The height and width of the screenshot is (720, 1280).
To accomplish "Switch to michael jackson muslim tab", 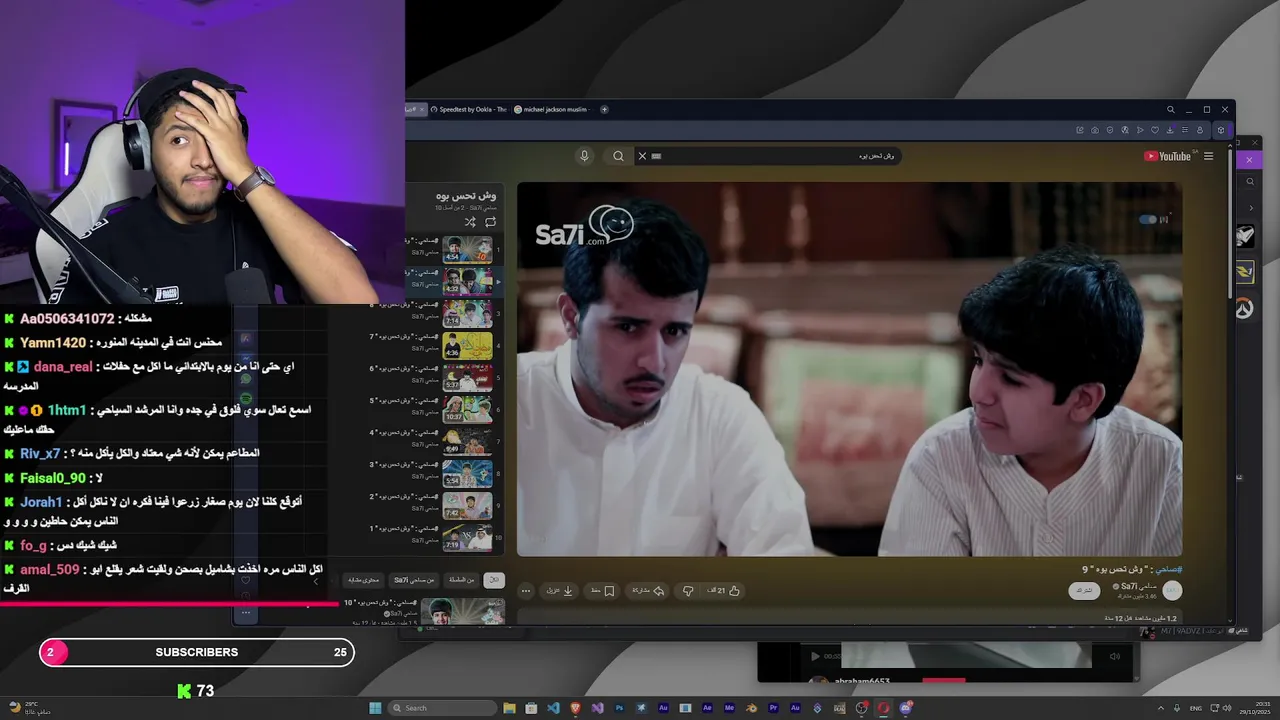I will 552,109.
